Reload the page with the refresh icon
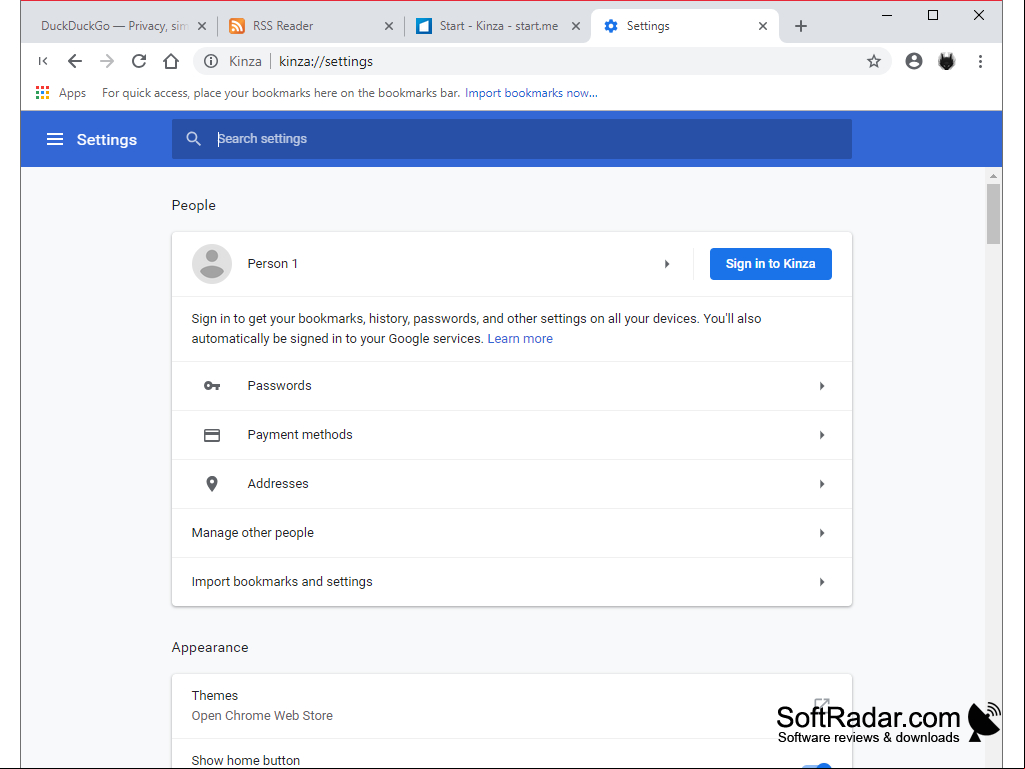Viewport: 1025px width, 769px height. point(139,61)
